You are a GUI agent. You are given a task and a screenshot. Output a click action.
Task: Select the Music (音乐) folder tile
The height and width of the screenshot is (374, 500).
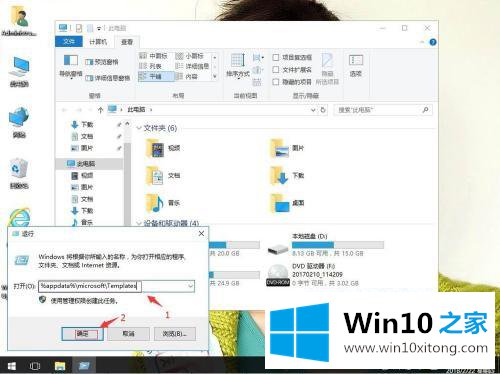point(163,203)
